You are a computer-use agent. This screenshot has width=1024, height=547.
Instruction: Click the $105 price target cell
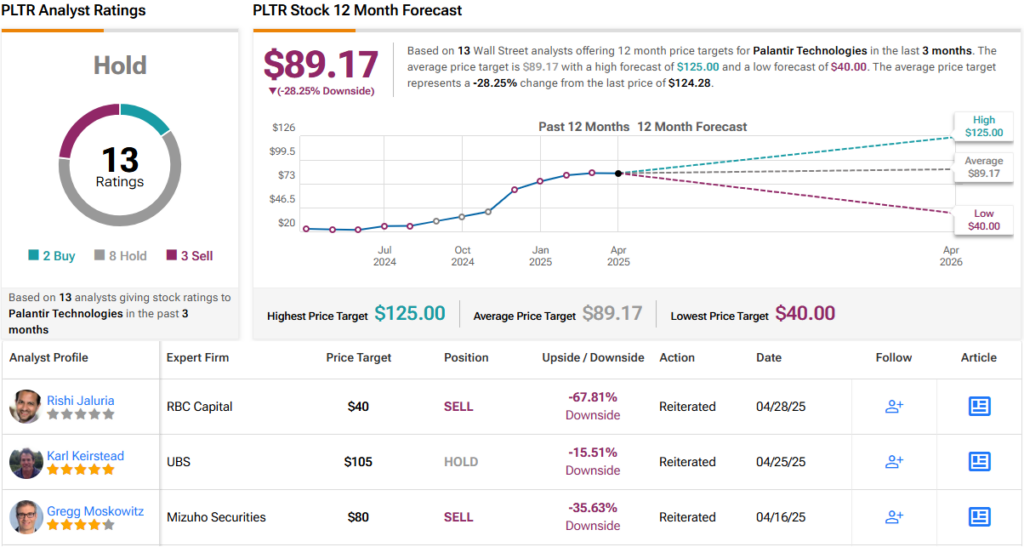(358, 461)
